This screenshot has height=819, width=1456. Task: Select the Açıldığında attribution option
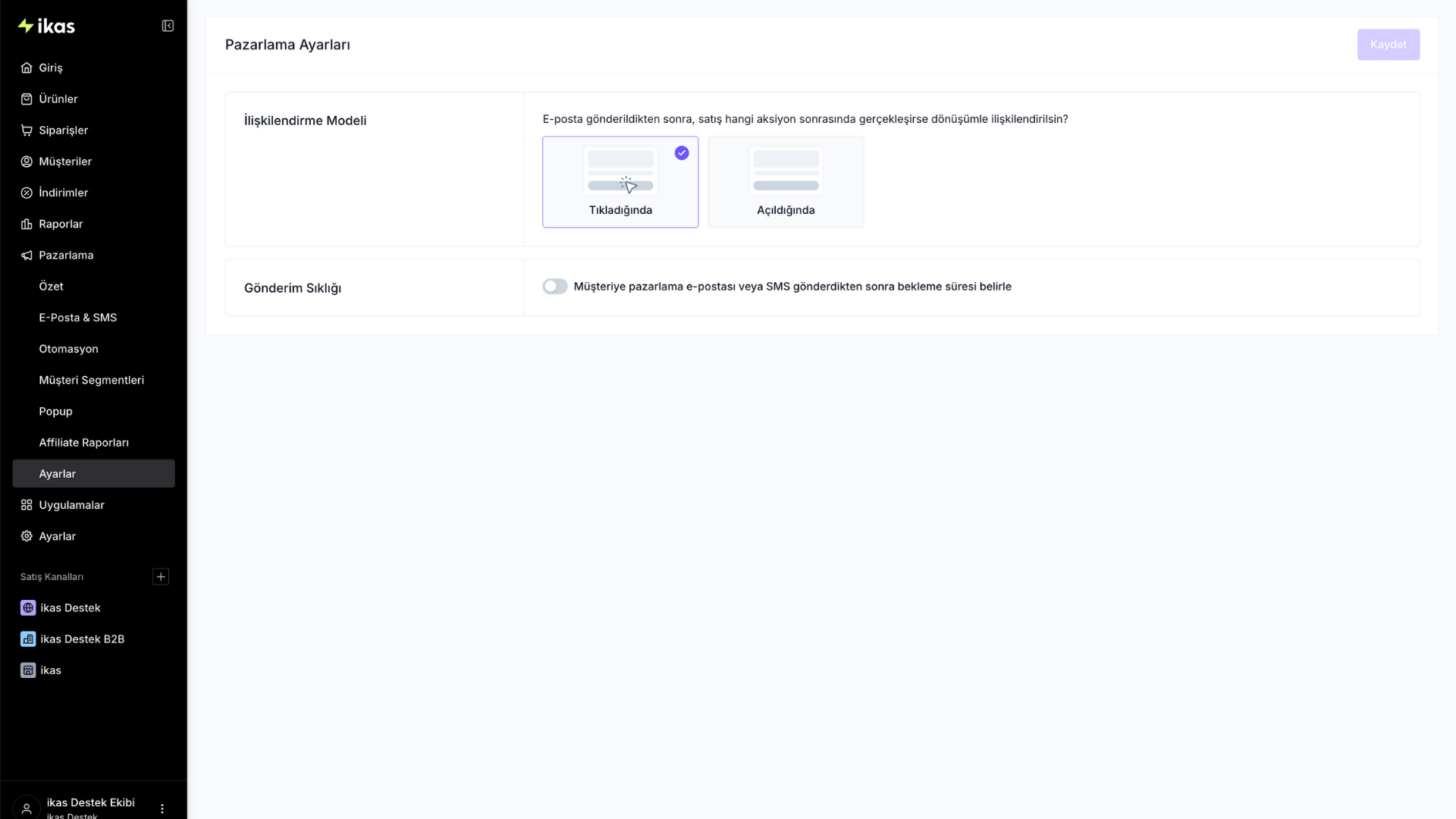click(786, 182)
